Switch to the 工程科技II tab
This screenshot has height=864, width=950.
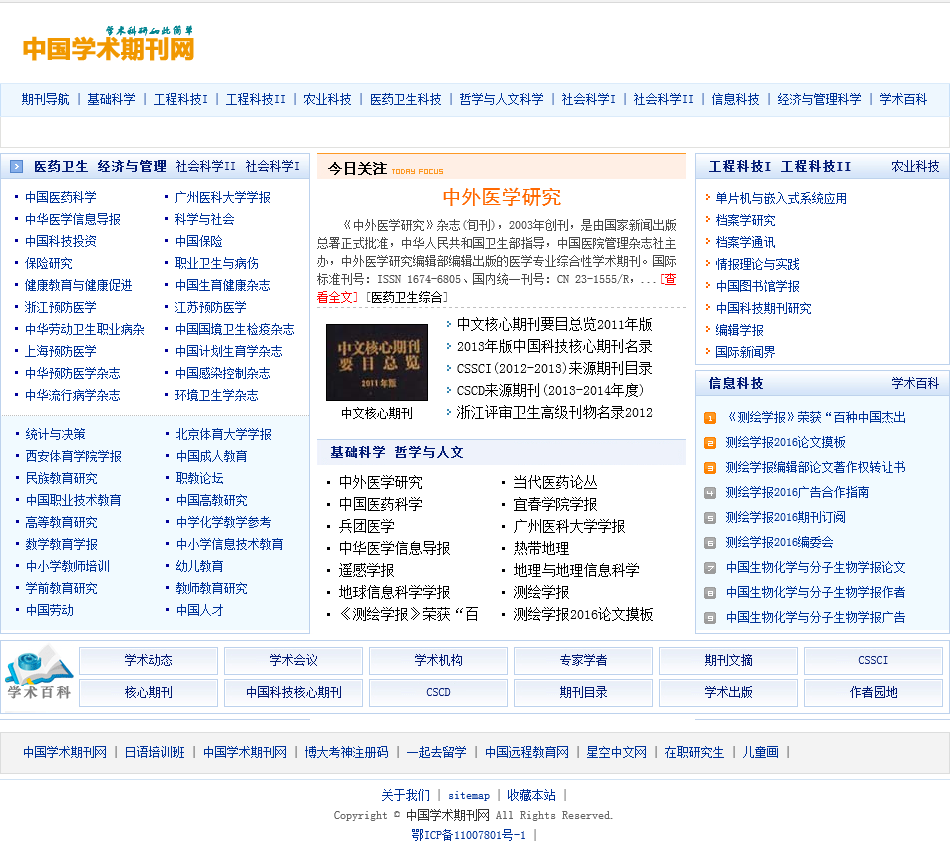click(x=815, y=167)
